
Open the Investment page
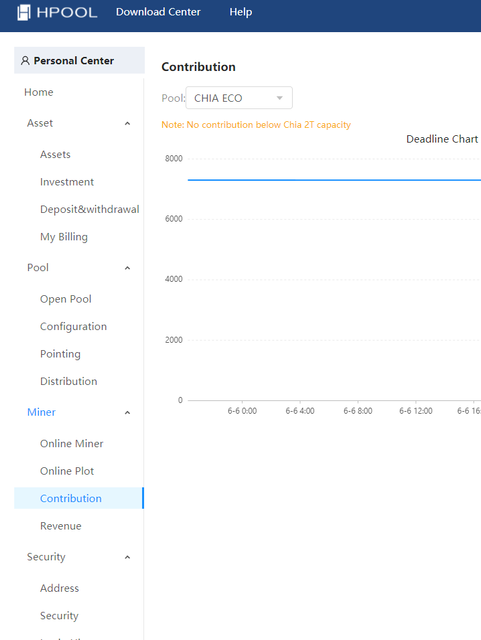(x=67, y=182)
